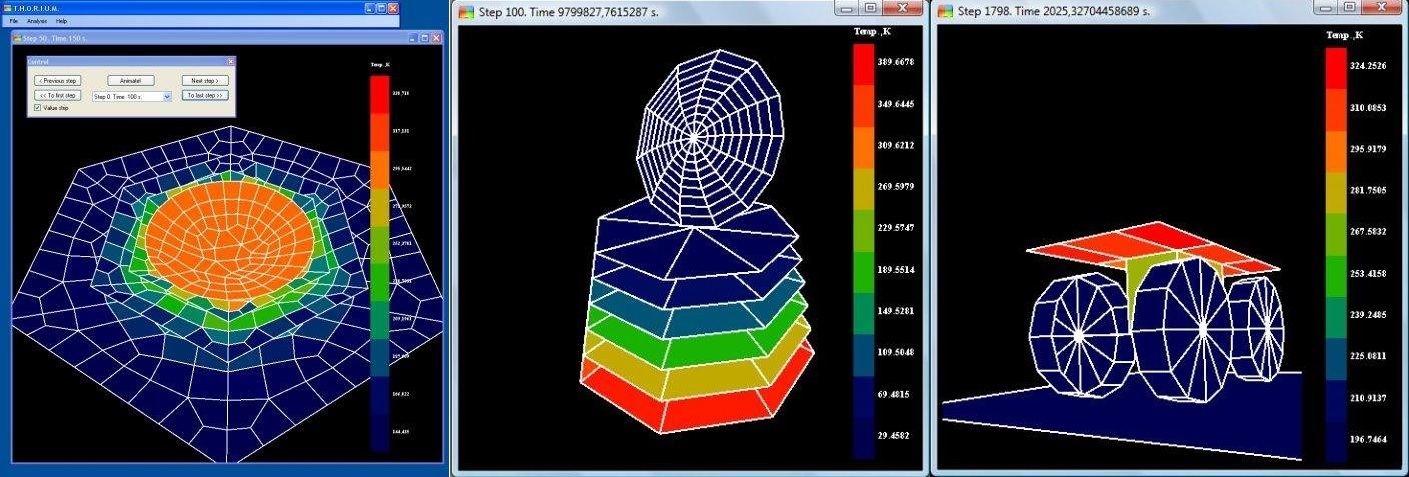The height and width of the screenshot is (477, 1409).
Task: Jump ahead using To last step
Action: click(x=205, y=95)
